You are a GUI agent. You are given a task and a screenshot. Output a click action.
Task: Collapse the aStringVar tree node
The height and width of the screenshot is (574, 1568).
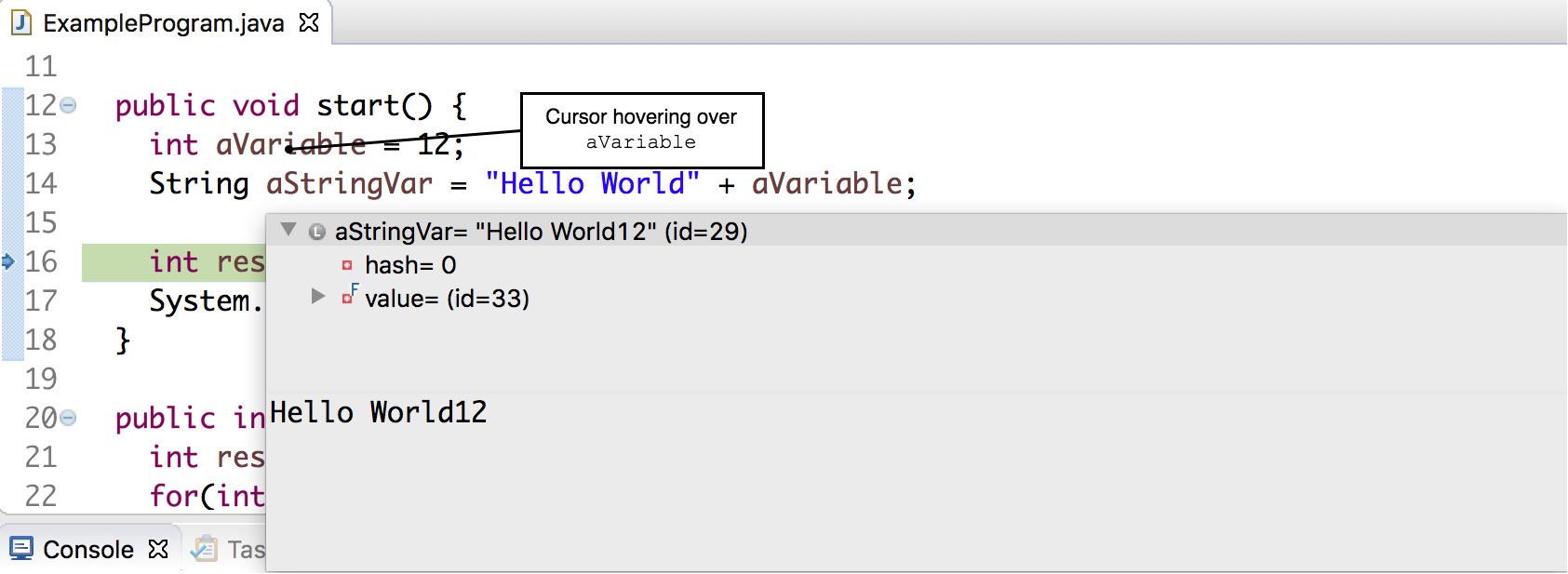[x=289, y=230]
